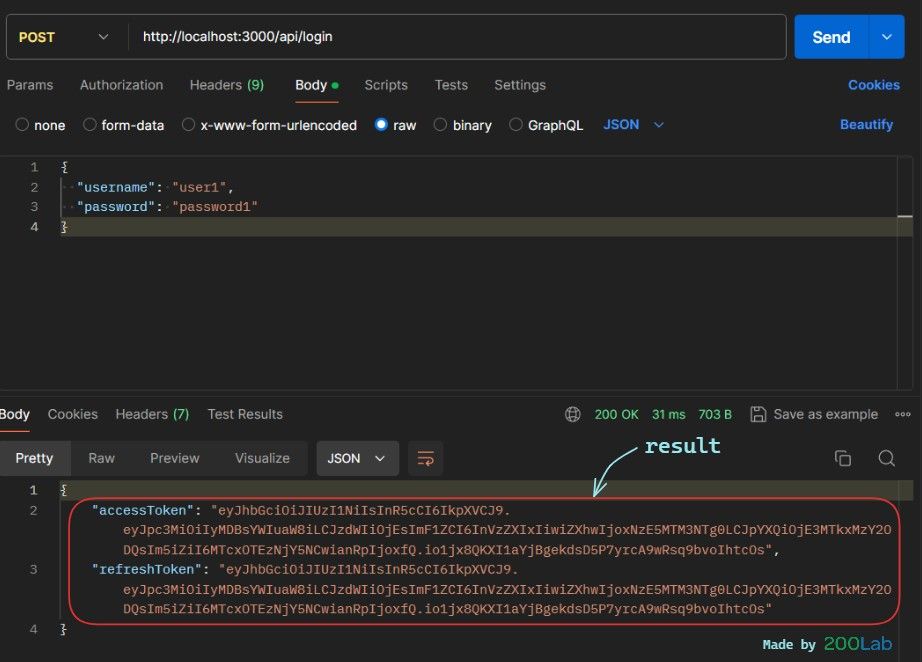Select the GraphQL body option
Viewport: 922px width, 662px height.
tap(516, 125)
